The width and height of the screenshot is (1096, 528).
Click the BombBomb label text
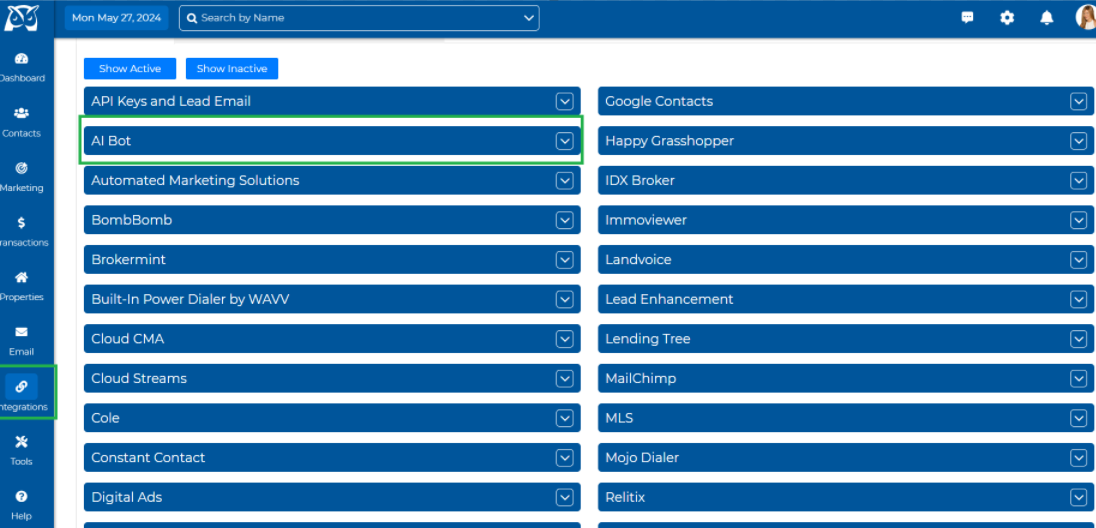131,220
